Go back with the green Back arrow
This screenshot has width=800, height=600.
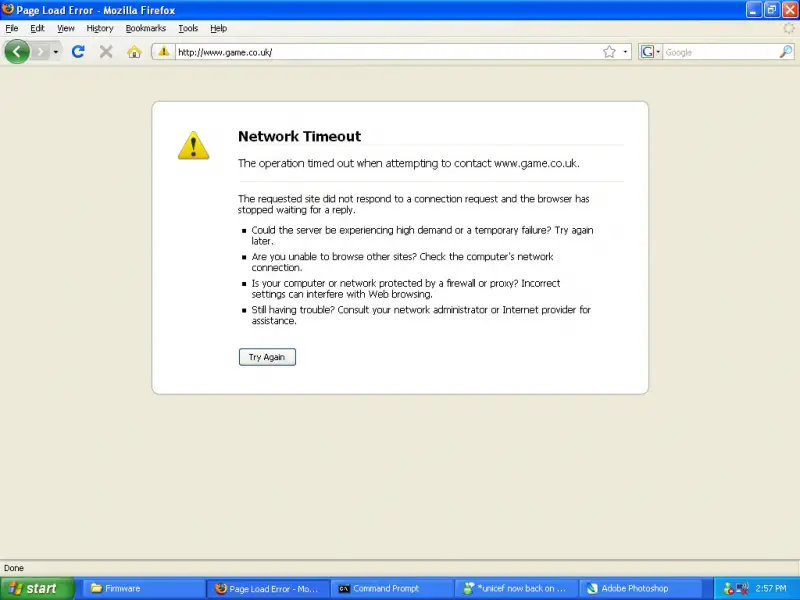point(17,52)
